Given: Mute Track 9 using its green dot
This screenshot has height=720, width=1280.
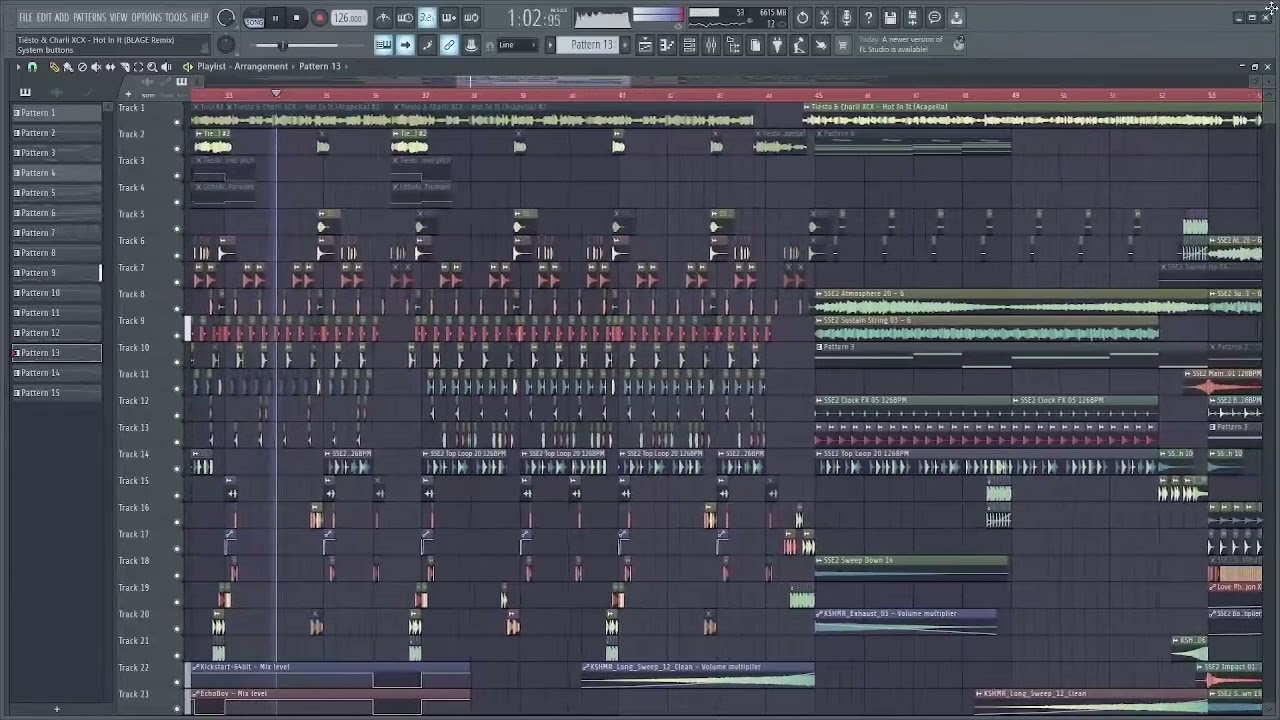Looking at the screenshot, I should 177,336.
